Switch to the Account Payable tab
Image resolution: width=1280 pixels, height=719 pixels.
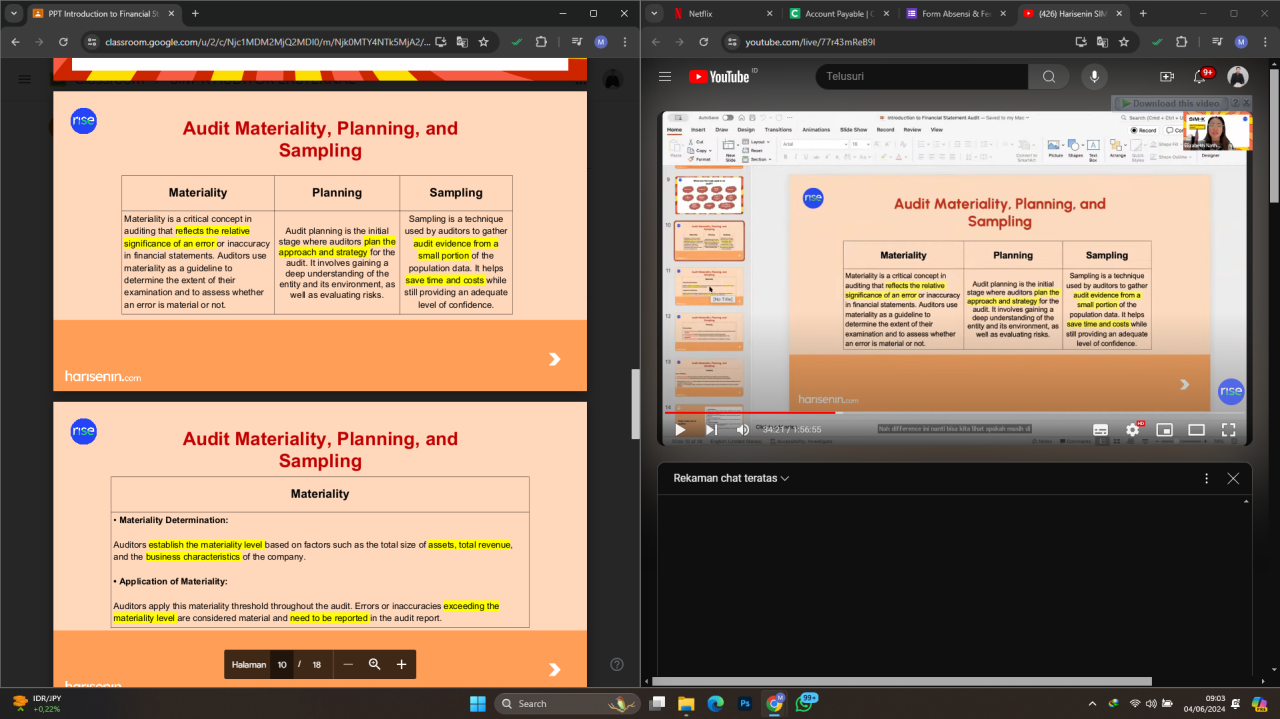(837, 14)
